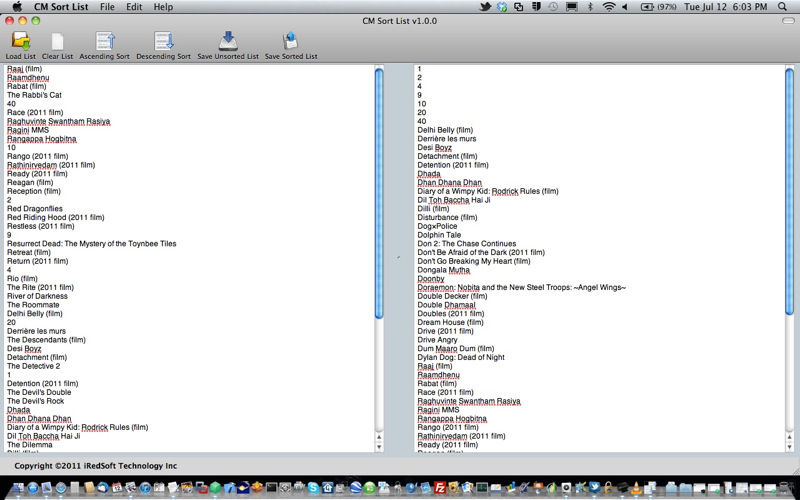Open the Time Machine menu bar icon
Screen dimensions: 800x500
pyautogui.click(x=554, y=7)
